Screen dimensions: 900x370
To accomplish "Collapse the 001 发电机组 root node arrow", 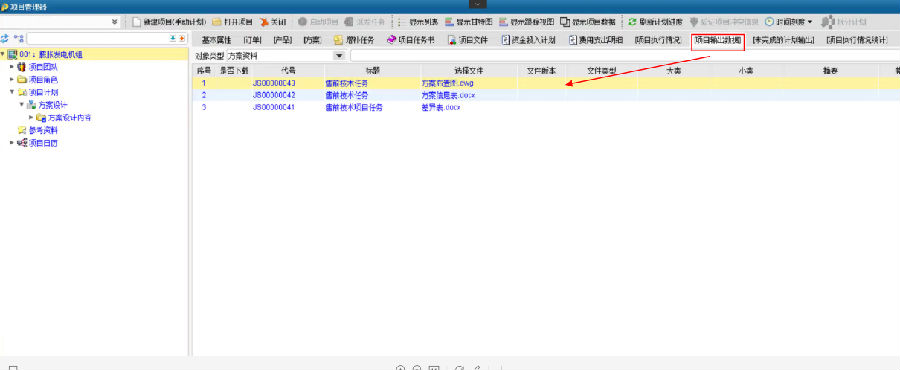I will (3, 54).
